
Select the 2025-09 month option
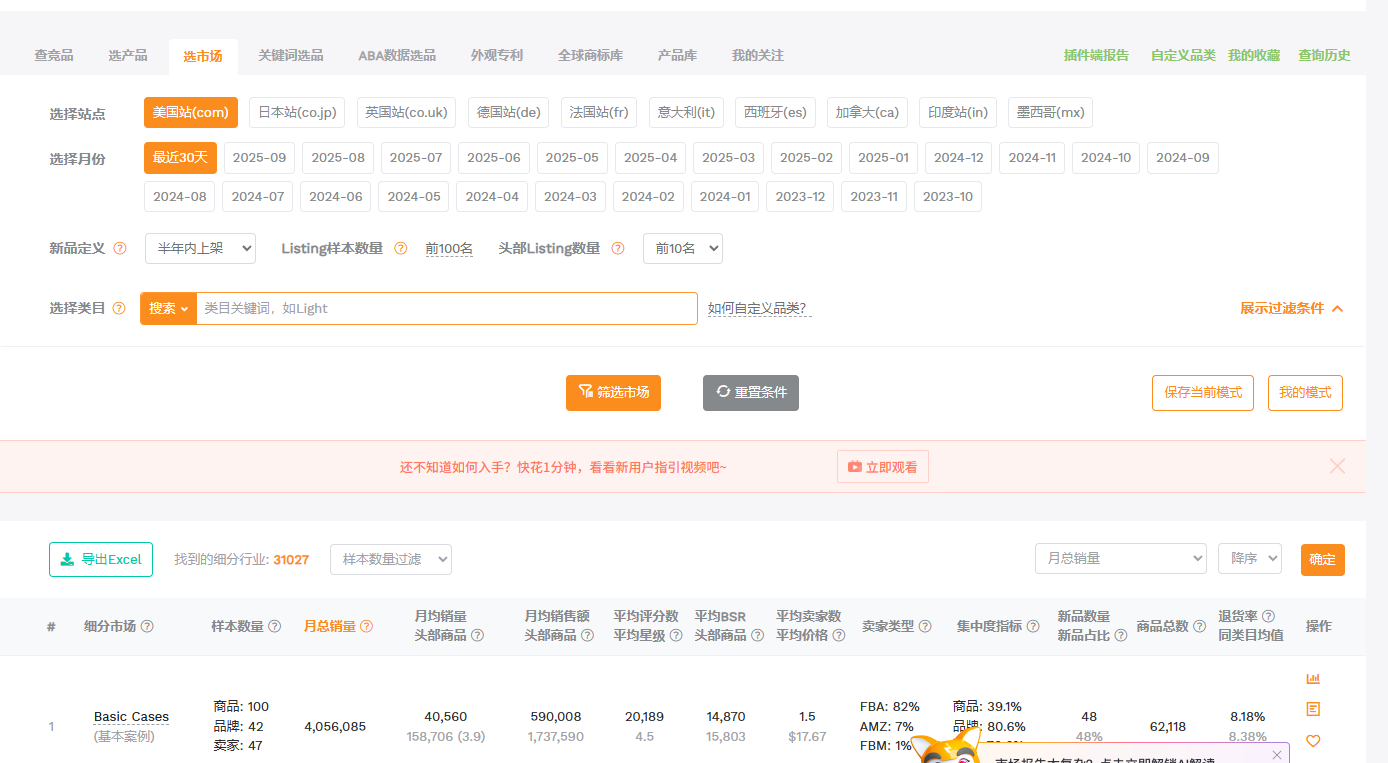[259, 158]
